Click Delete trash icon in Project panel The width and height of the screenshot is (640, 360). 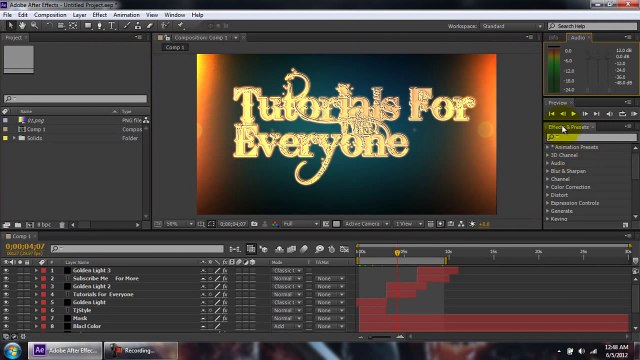[x=62, y=225]
